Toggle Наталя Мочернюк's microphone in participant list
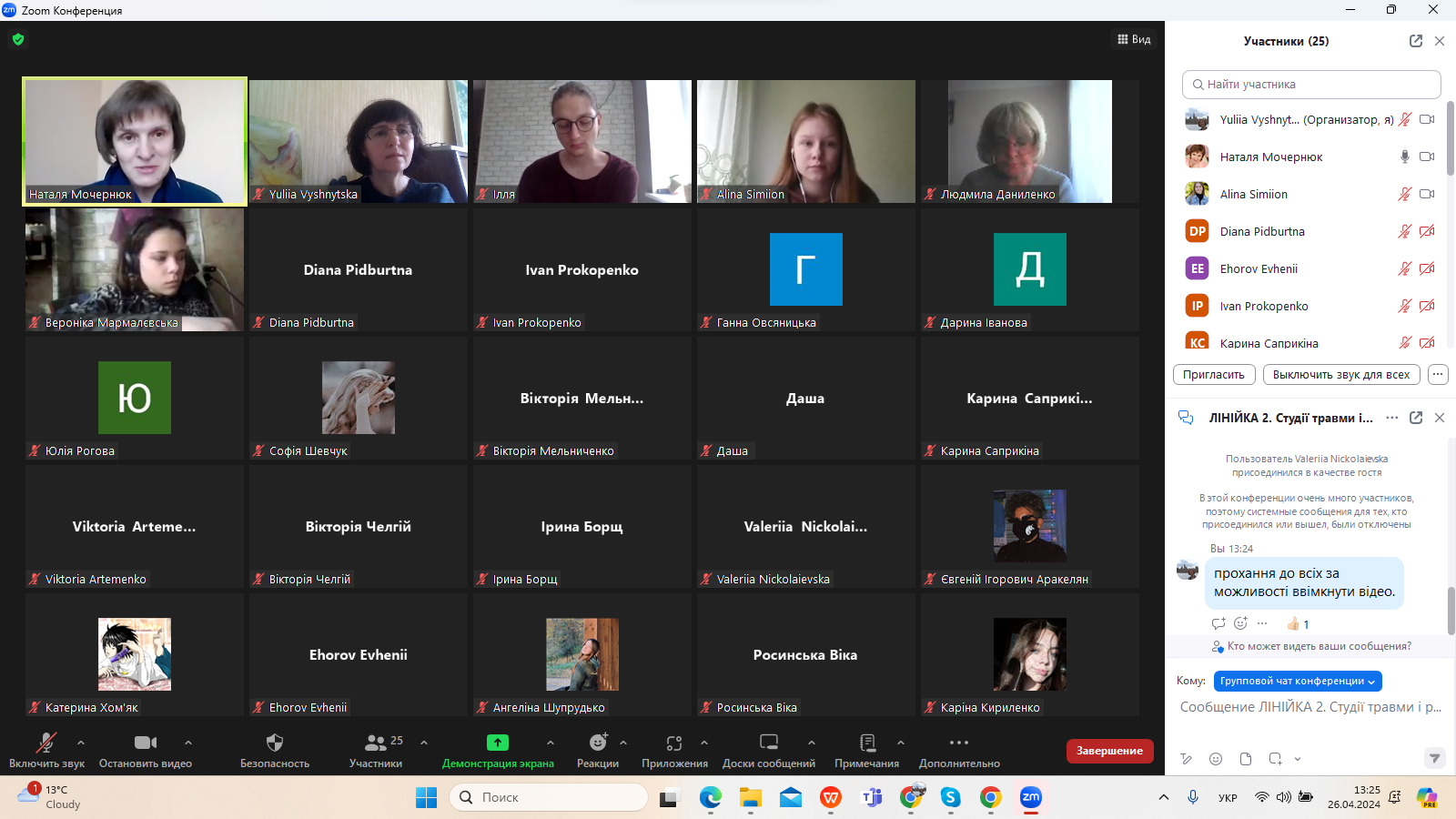The height and width of the screenshot is (819, 1456). (x=1404, y=157)
